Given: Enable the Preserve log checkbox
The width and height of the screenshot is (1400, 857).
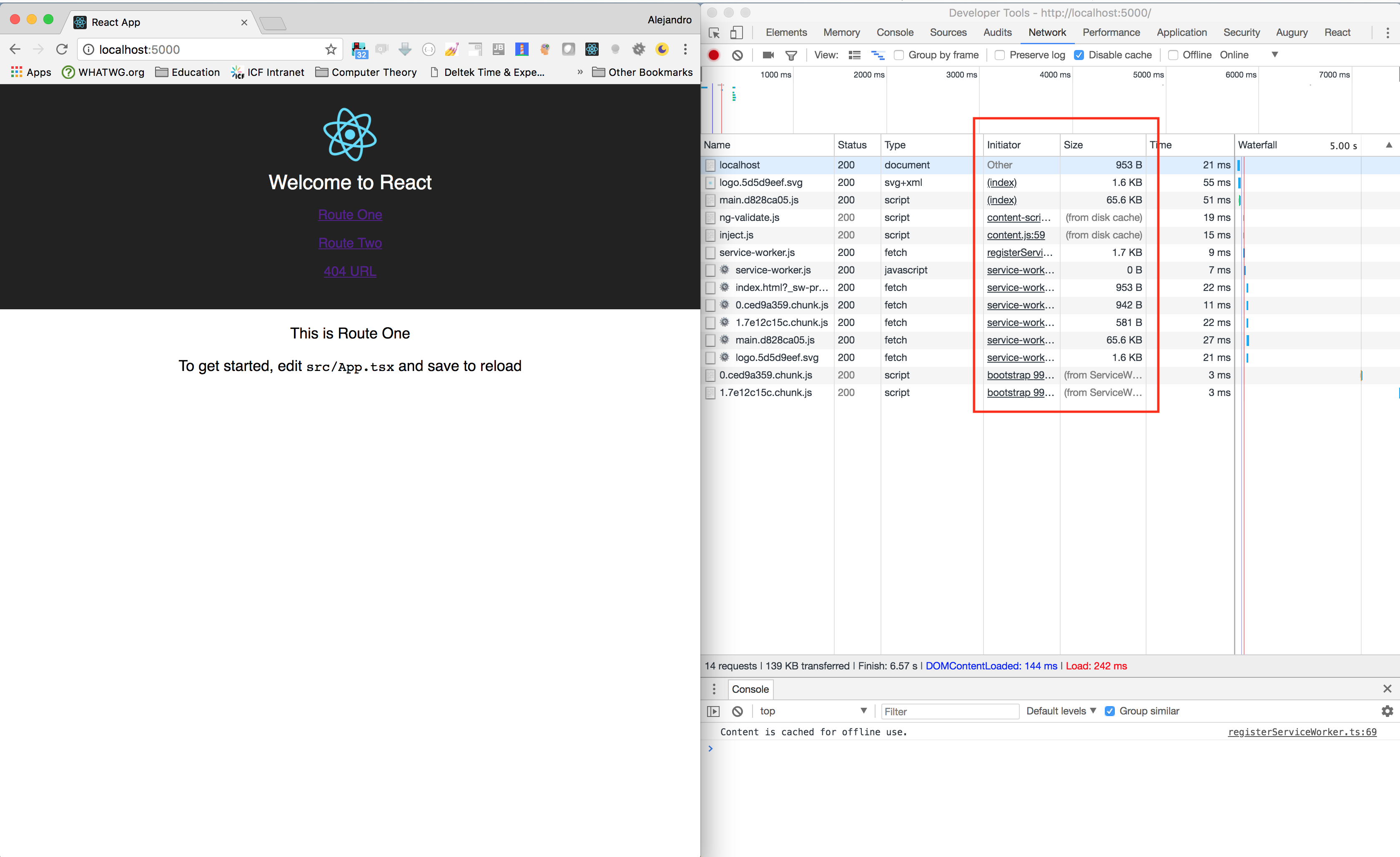Looking at the screenshot, I should 1000,55.
